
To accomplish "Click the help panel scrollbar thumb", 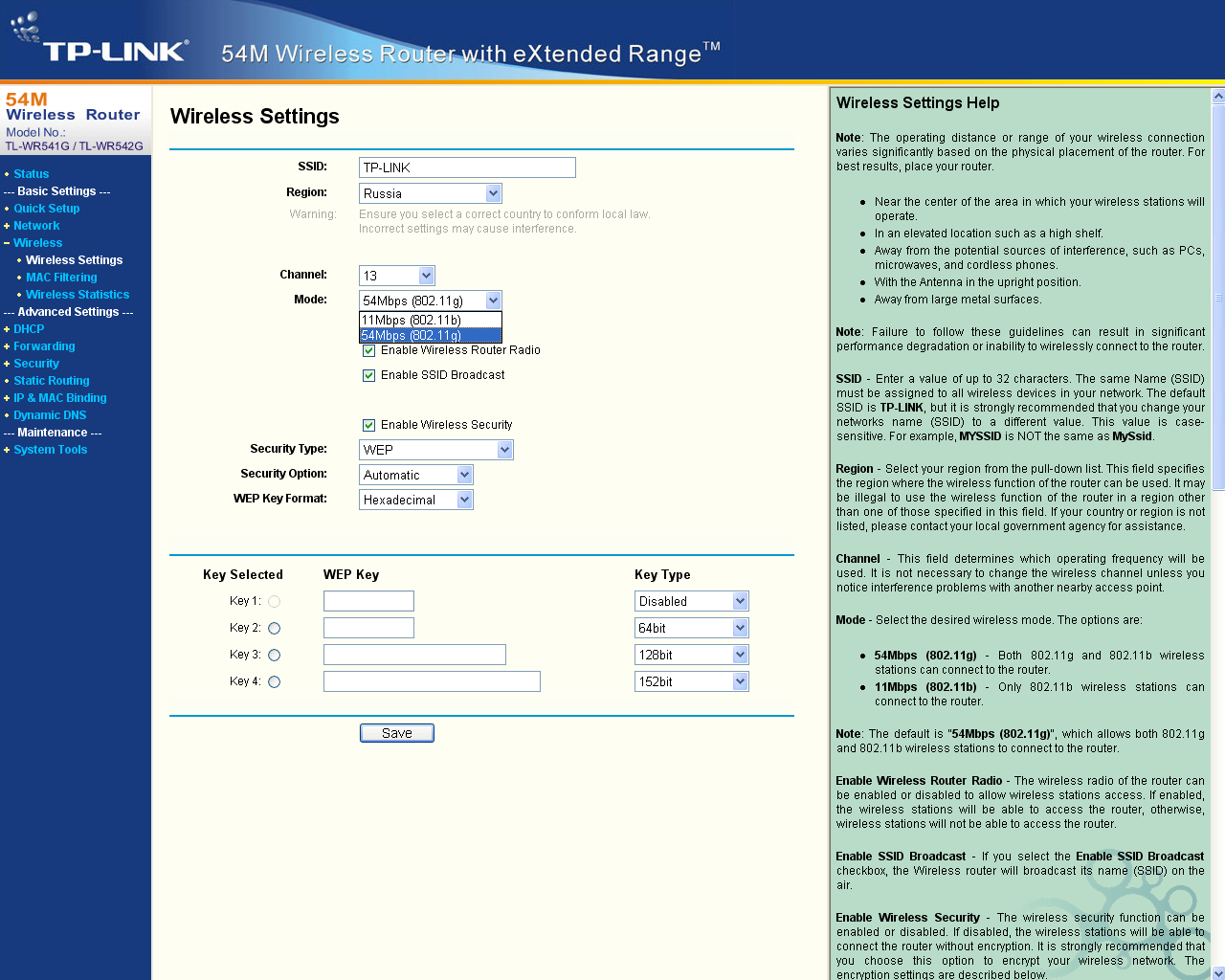I will 1218,297.
